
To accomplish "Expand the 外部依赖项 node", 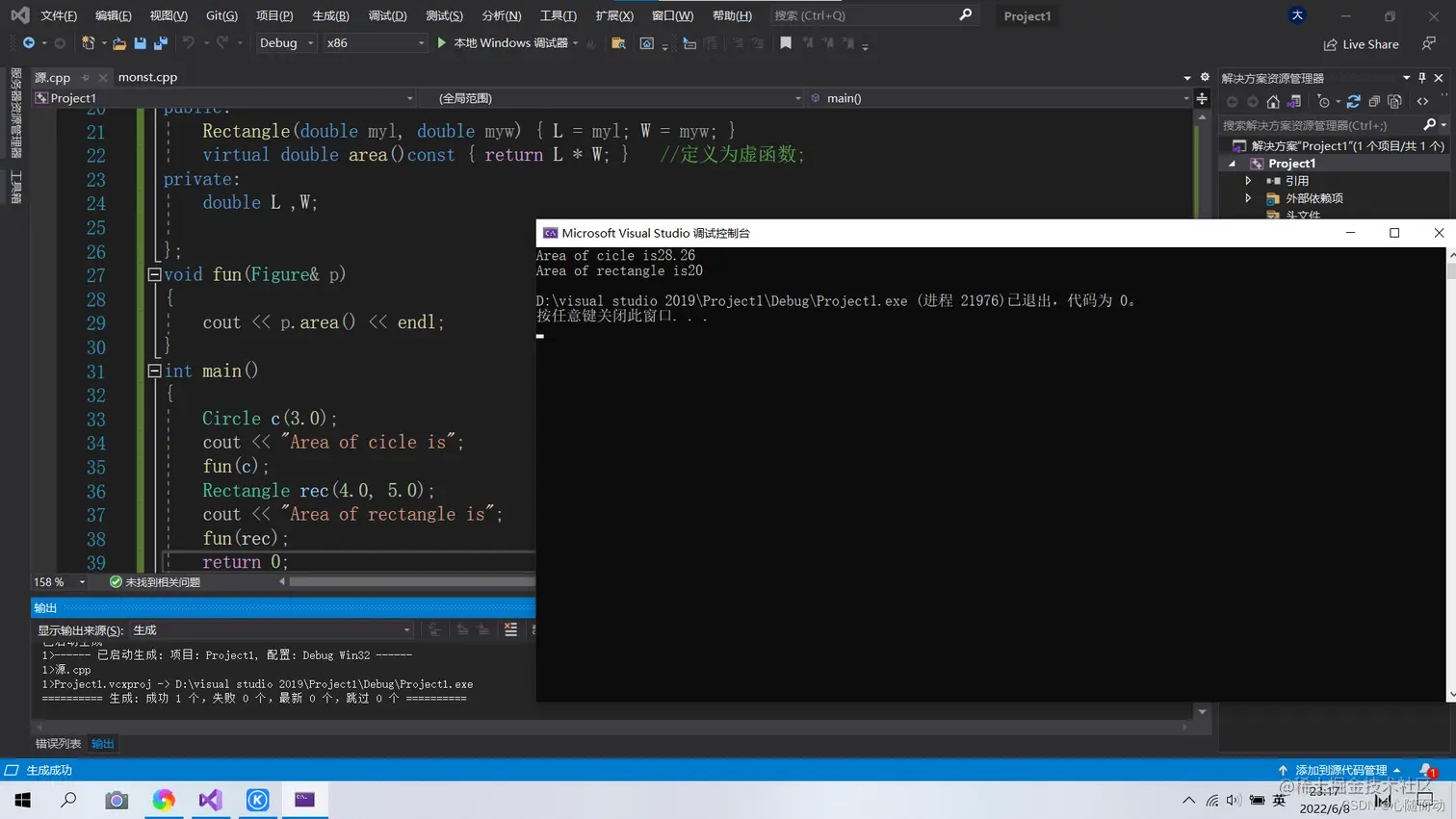I will [1248, 198].
